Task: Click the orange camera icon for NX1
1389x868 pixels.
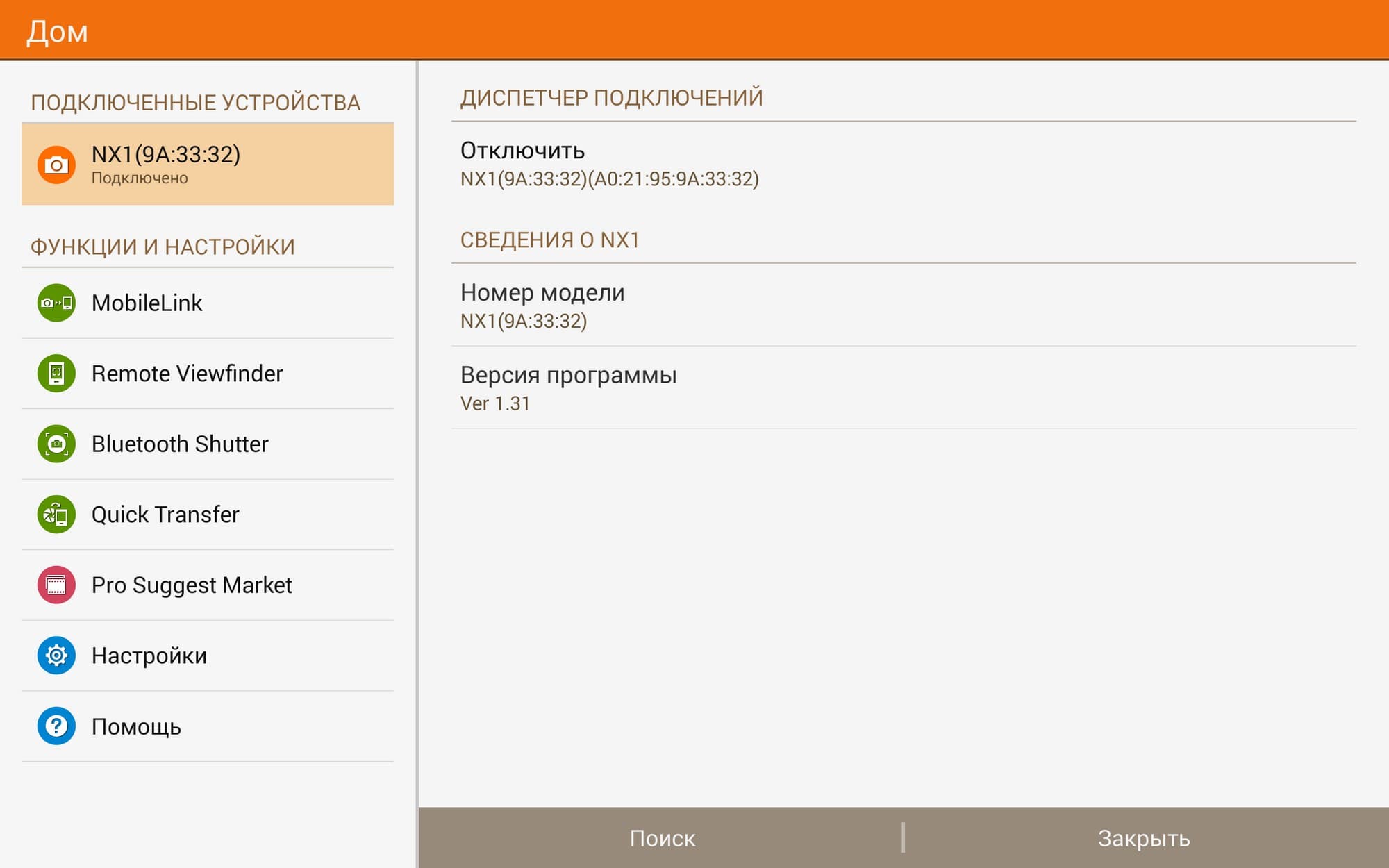Action: [56, 165]
